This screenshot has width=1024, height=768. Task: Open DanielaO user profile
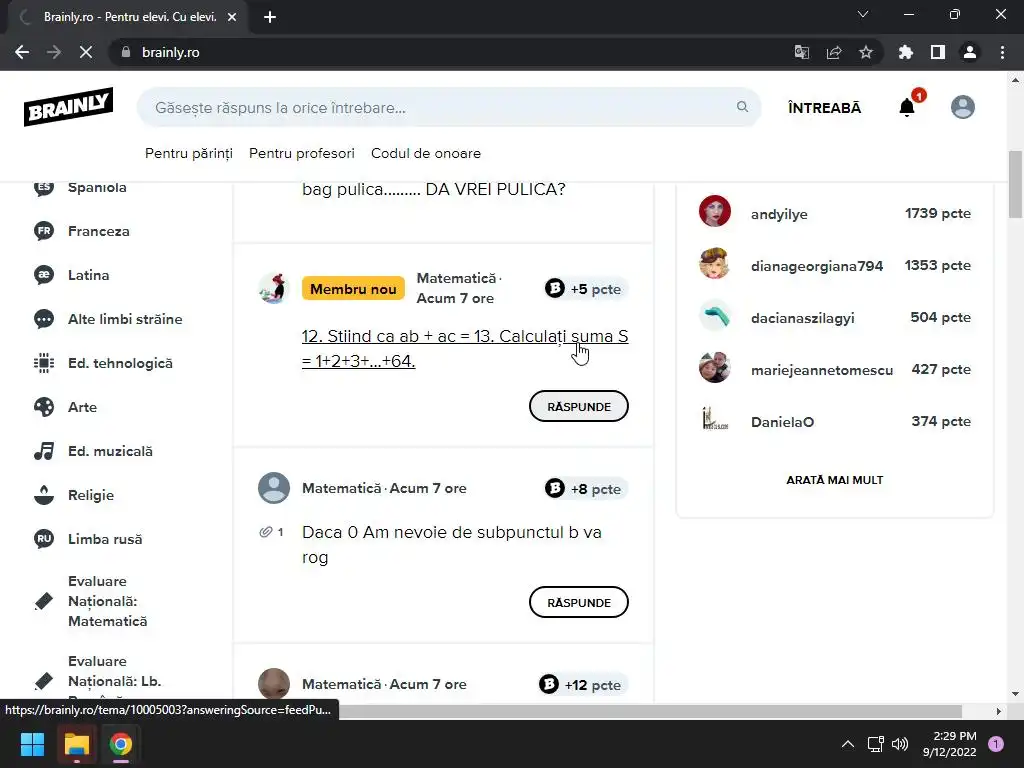pyautogui.click(x=782, y=422)
